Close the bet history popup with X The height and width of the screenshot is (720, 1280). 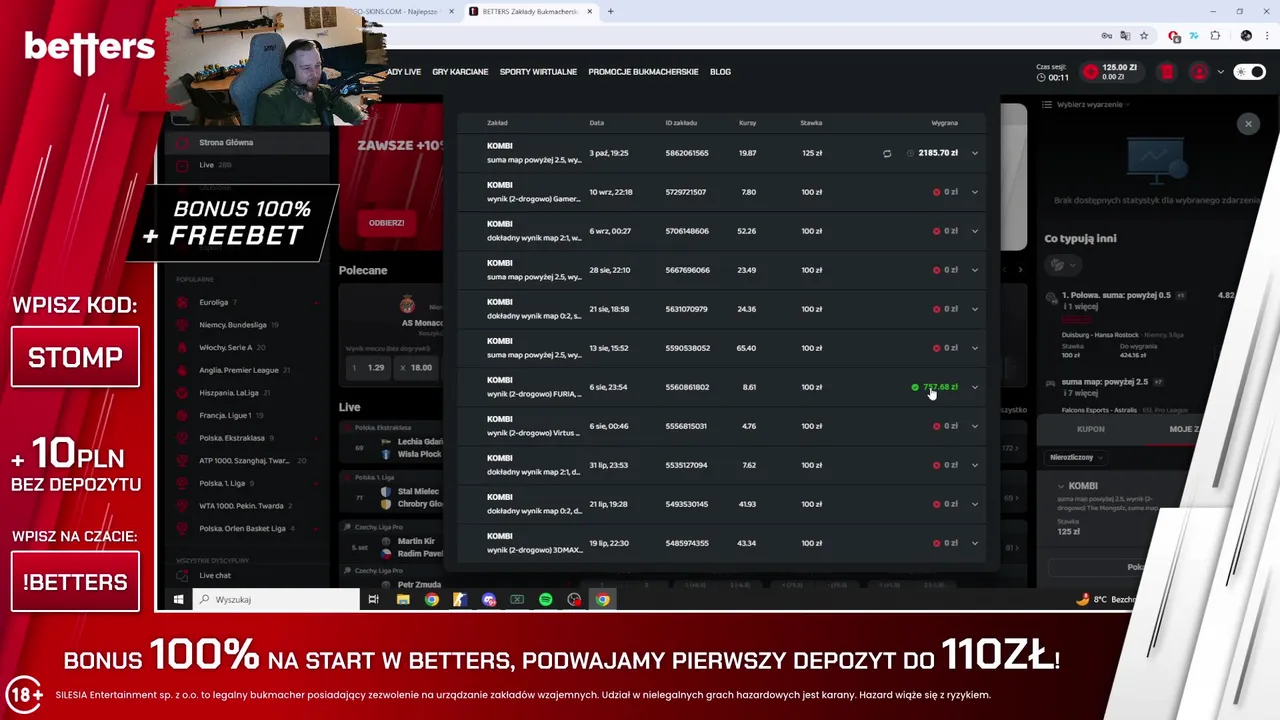[1248, 123]
